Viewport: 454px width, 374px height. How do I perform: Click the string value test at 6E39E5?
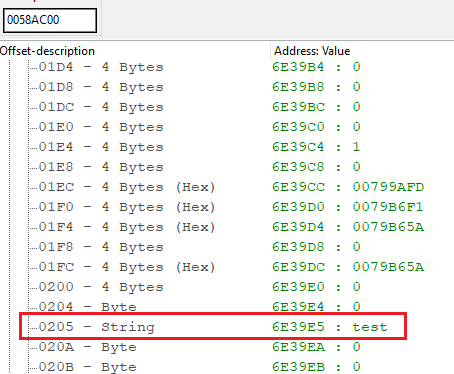pos(370,327)
